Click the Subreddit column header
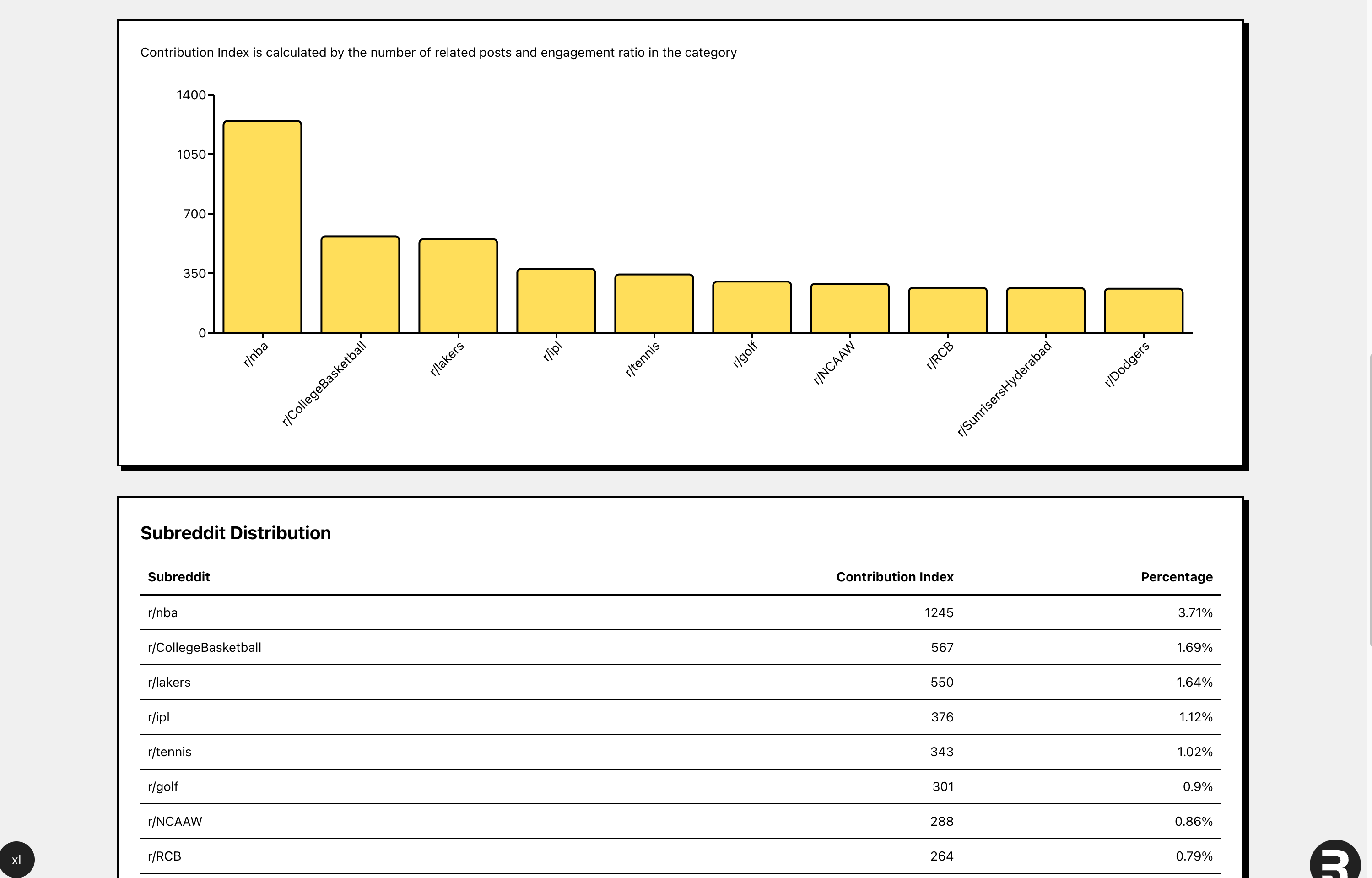Viewport: 1372px width, 878px height. [179, 577]
